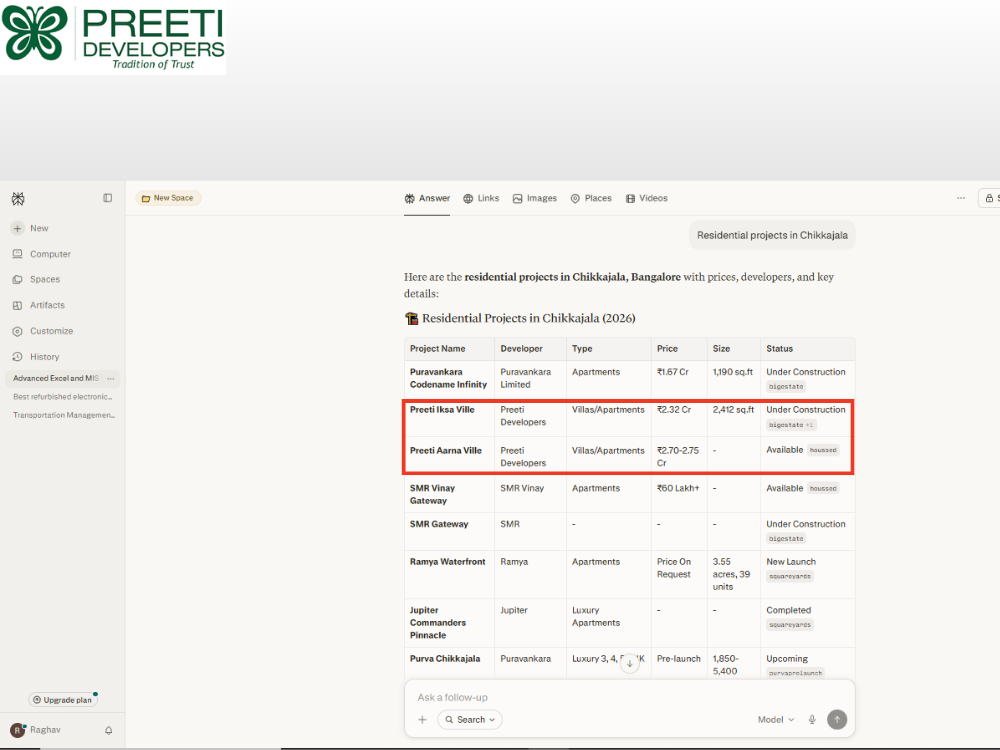The height and width of the screenshot is (750, 1000).
Task: Switch to the Places tab
Action: (x=591, y=198)
